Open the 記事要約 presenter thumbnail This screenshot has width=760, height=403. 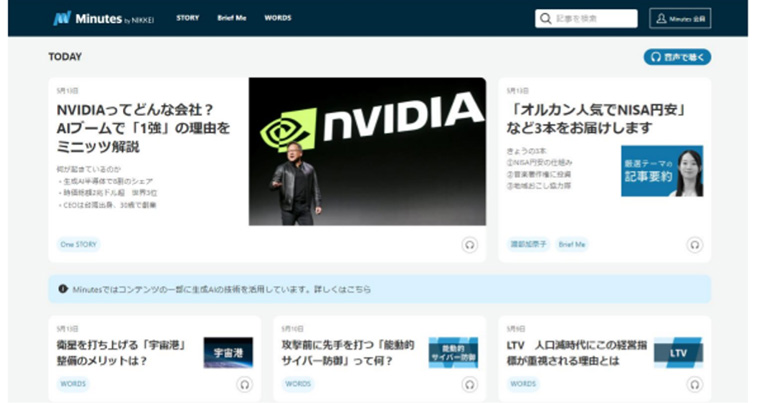point(662,171)
